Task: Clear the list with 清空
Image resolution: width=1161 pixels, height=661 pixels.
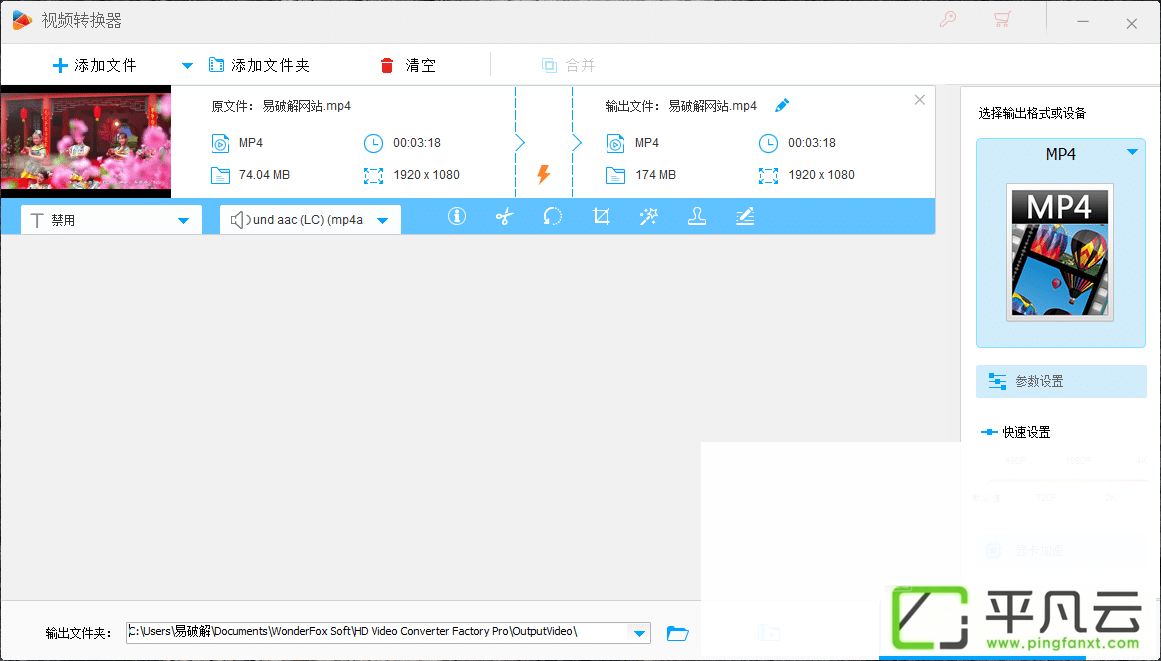Action: (408, 66)
